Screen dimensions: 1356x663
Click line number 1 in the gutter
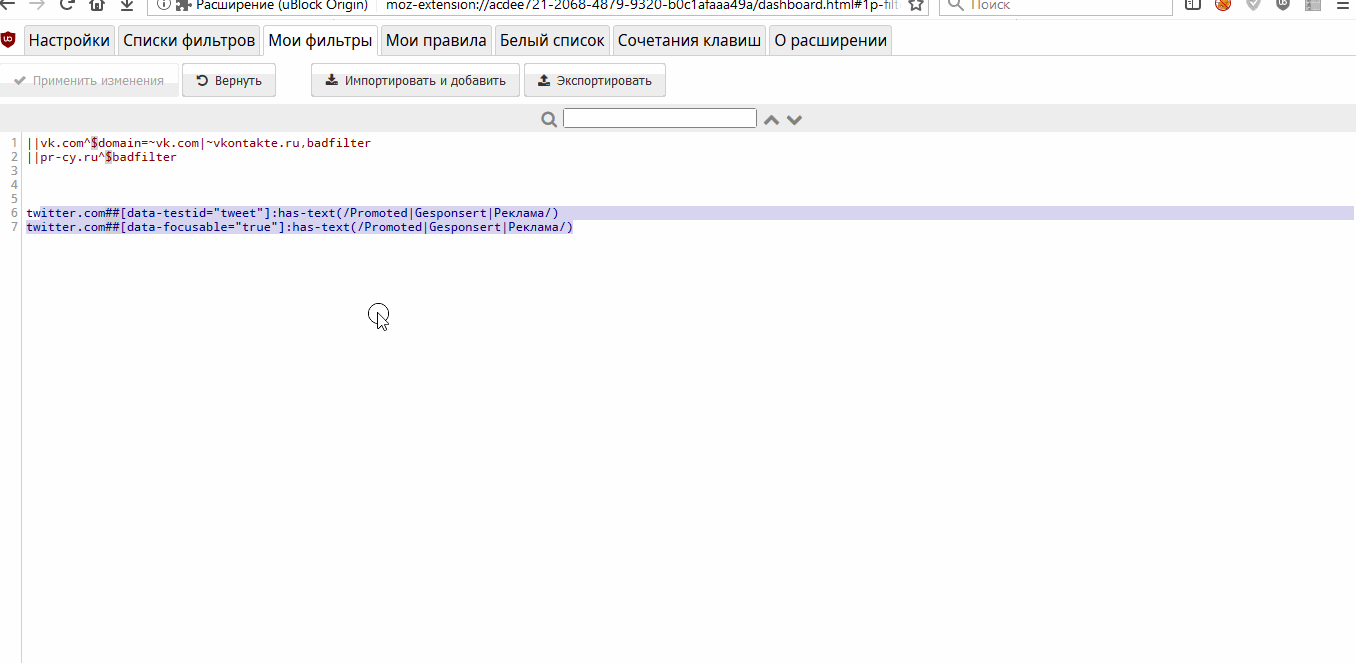[x=14, y=143]
